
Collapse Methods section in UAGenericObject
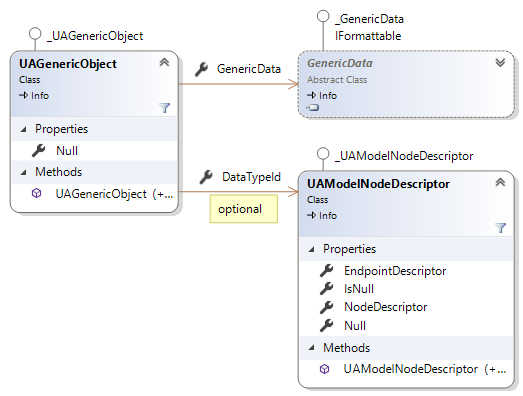(23, 172)
